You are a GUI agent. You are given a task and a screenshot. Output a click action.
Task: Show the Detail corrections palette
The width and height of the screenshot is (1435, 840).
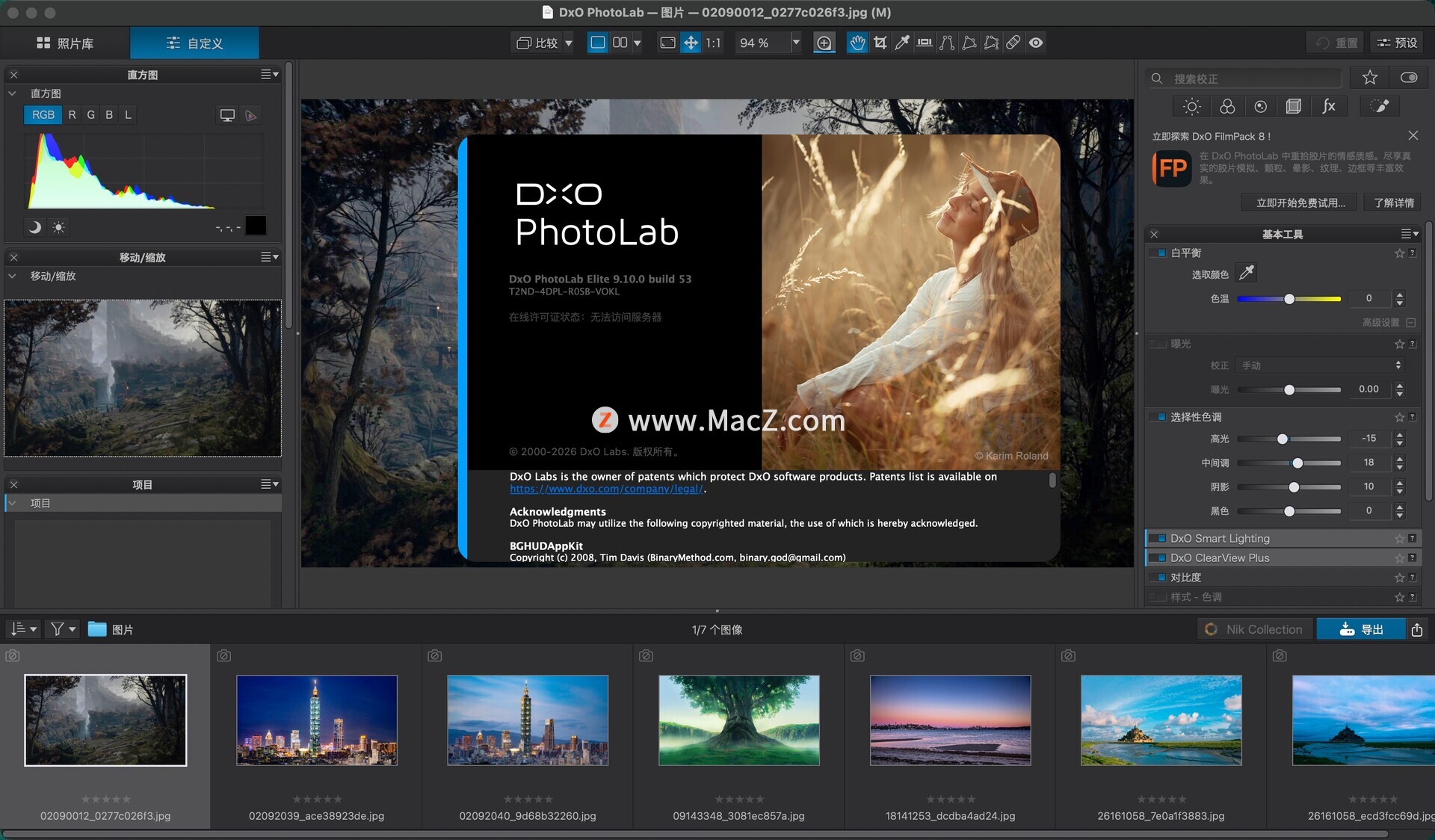tap(1261, 106)
